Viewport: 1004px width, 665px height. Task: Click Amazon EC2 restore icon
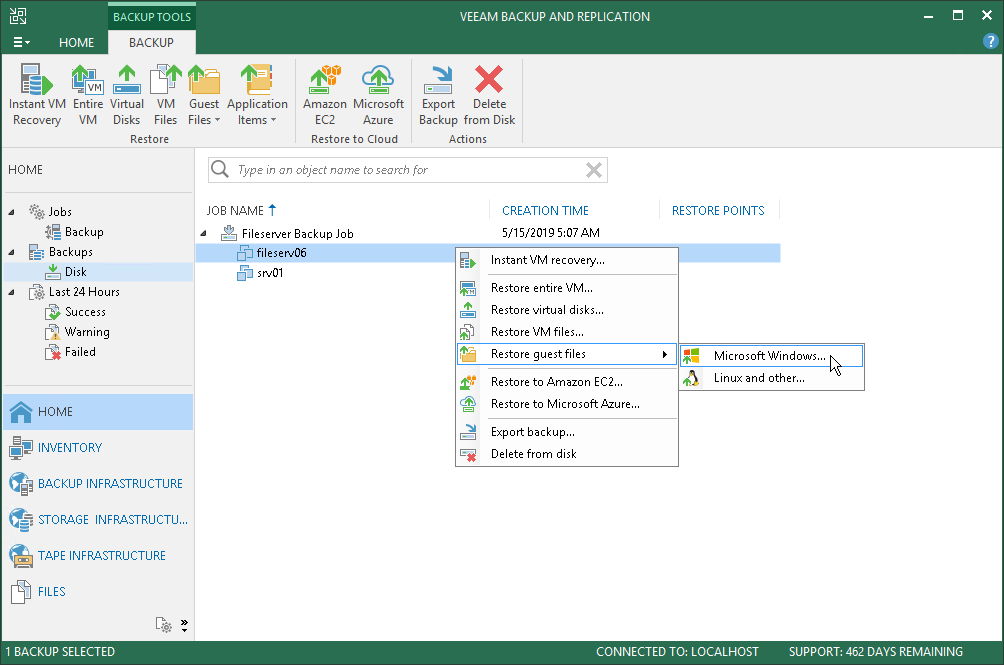click(x=325, y=95)
